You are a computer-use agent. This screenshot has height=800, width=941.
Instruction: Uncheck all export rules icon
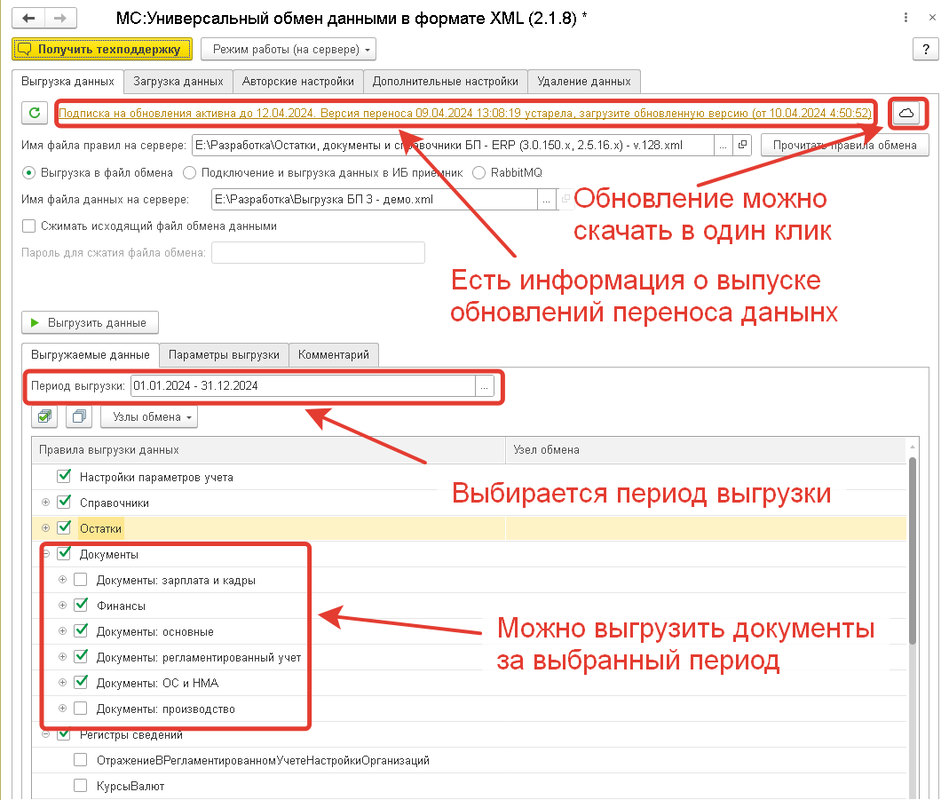click(x=78, y=417)
